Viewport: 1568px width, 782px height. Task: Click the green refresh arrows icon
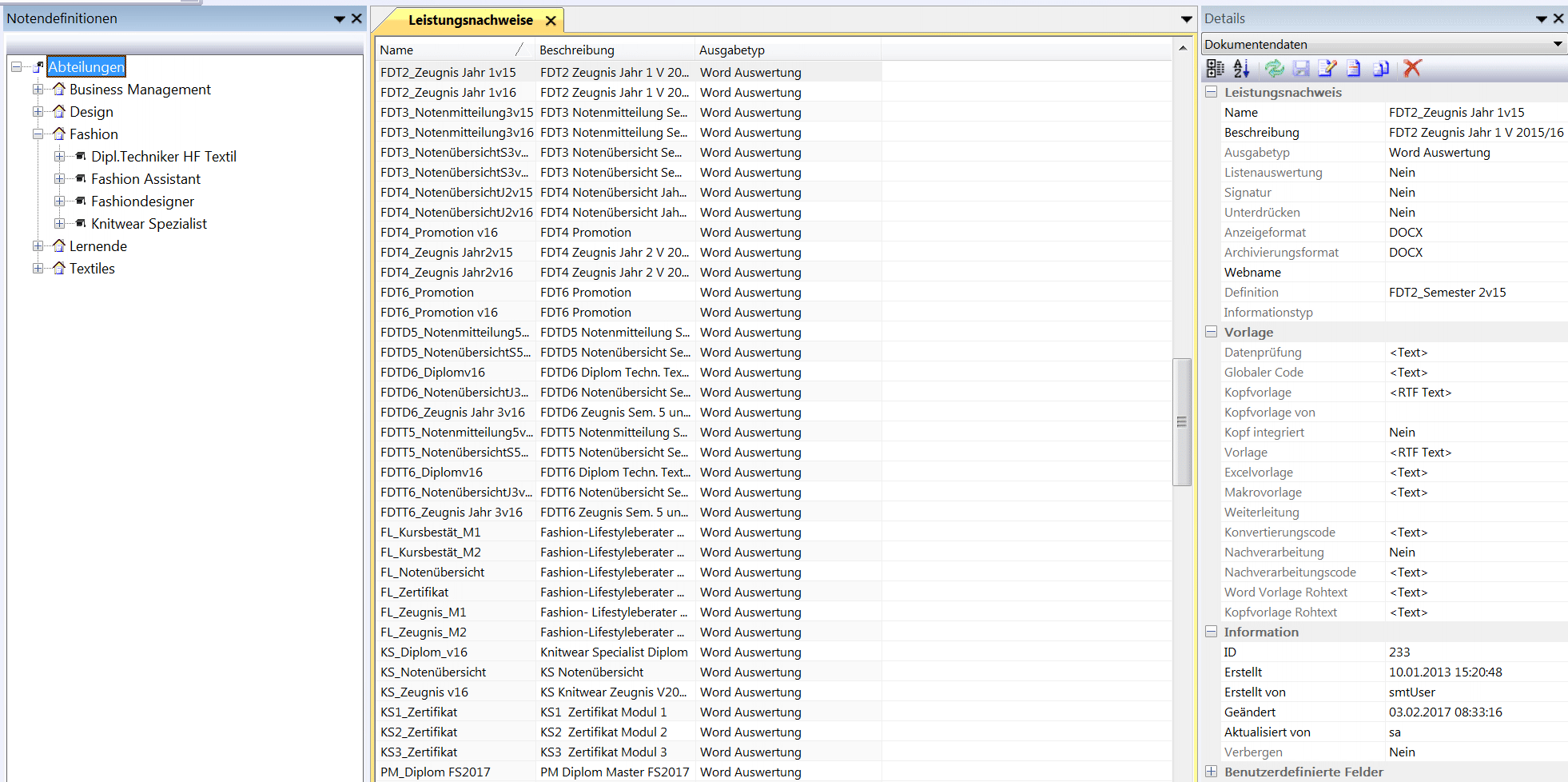[x=1275, y=69]
